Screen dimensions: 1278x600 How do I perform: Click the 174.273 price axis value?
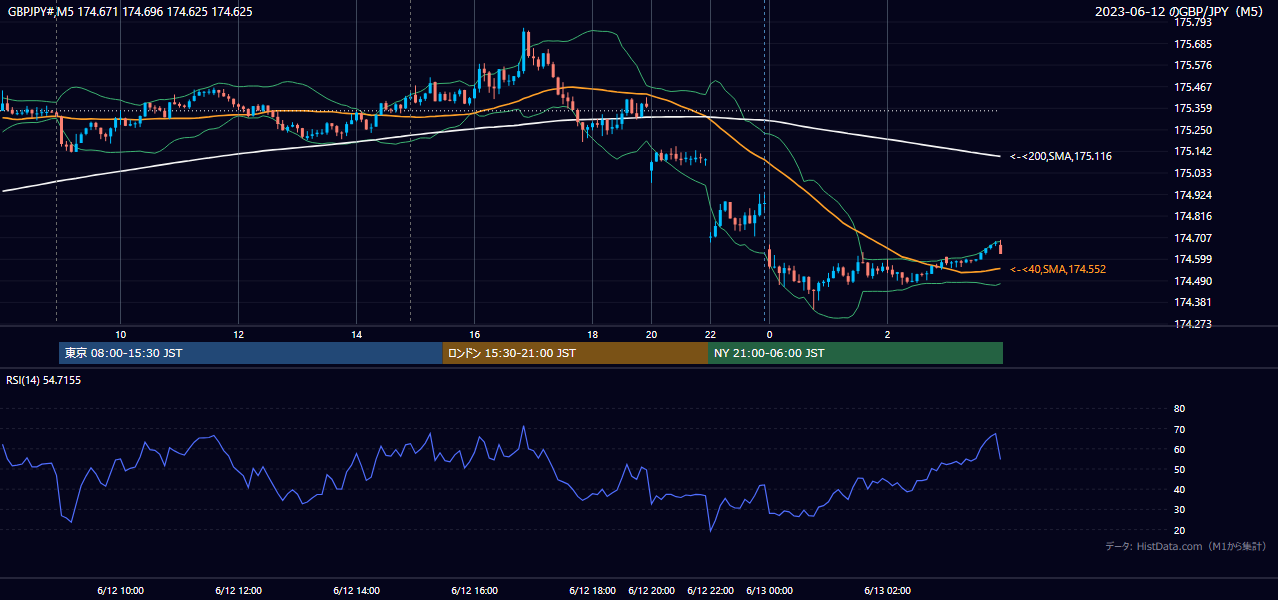pyautogui.click(x=1192, y=324)
